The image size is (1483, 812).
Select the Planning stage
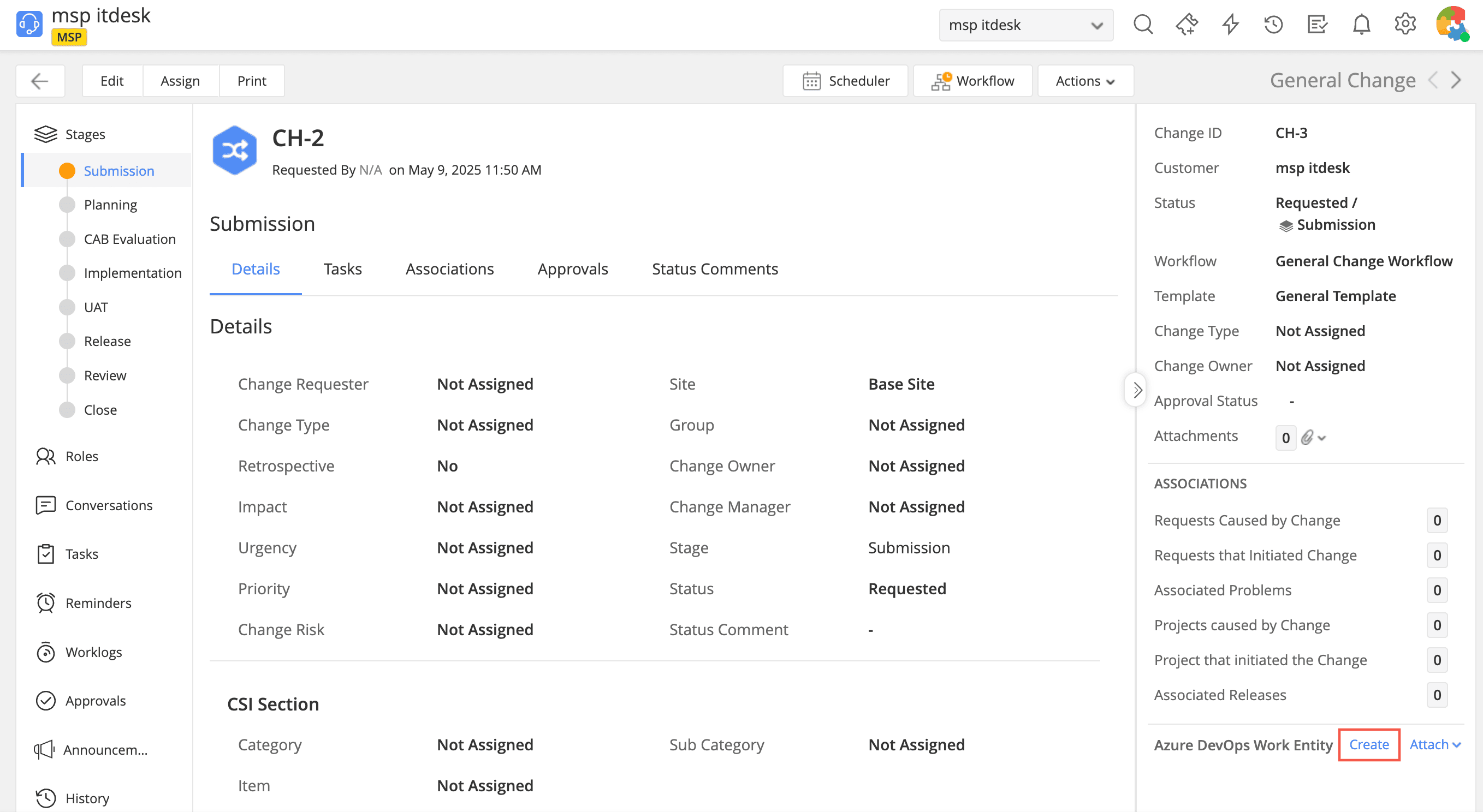click(x=110, y=205)
